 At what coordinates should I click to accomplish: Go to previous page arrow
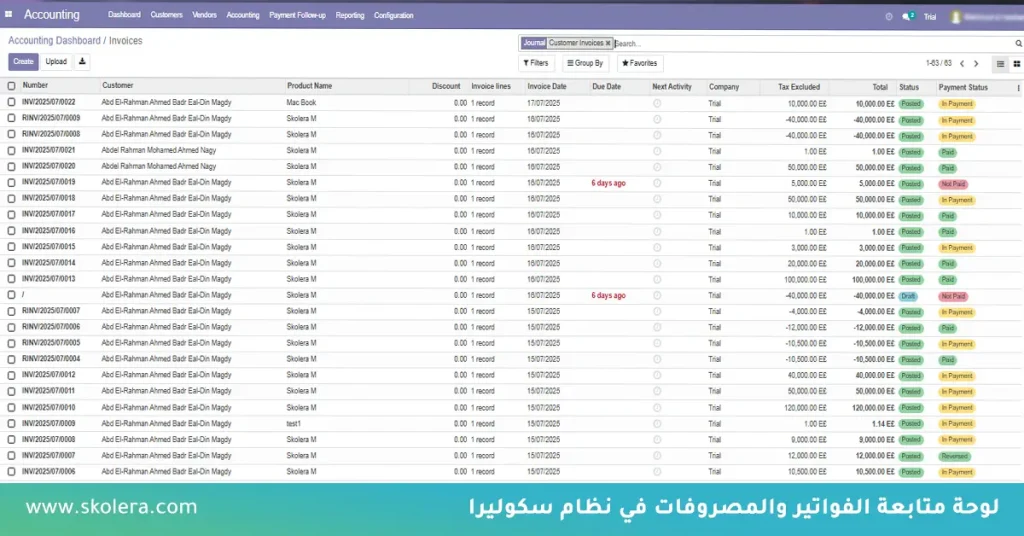pyautogui.click(x=962, y=64)
